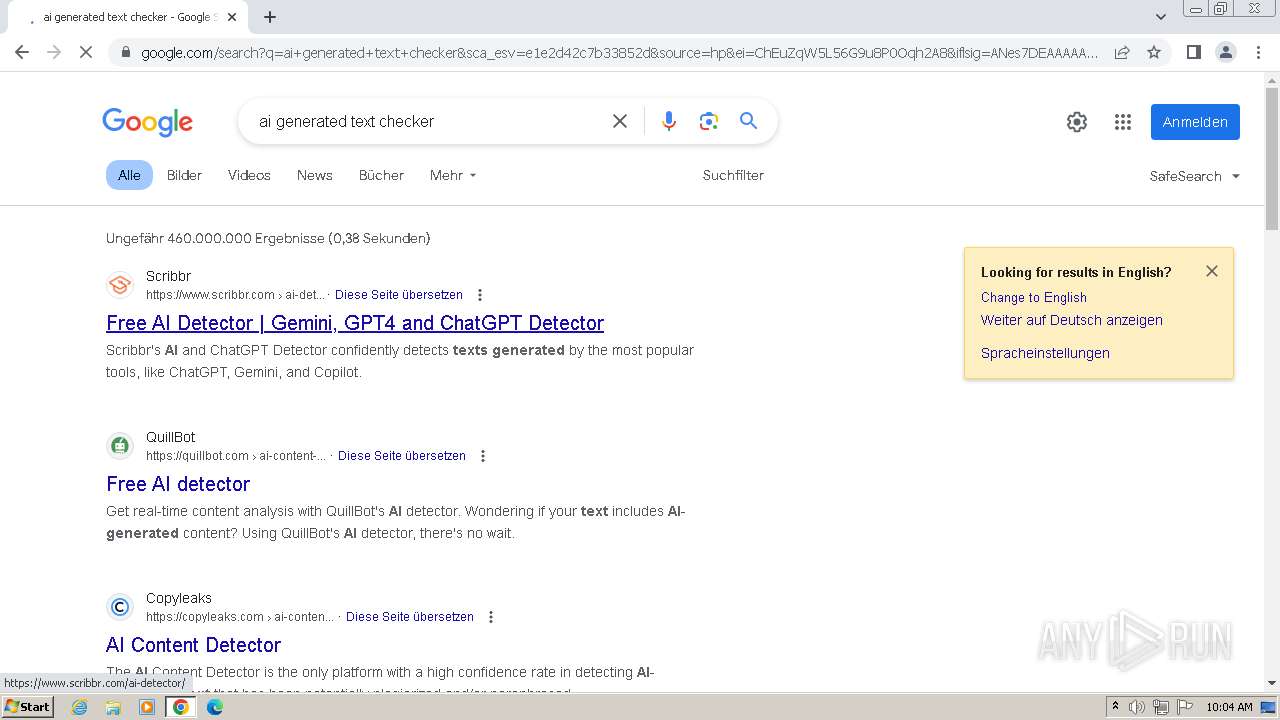Click the 10:04 AM system clock
This screenshot has width=1280, height=720.
1229,707
